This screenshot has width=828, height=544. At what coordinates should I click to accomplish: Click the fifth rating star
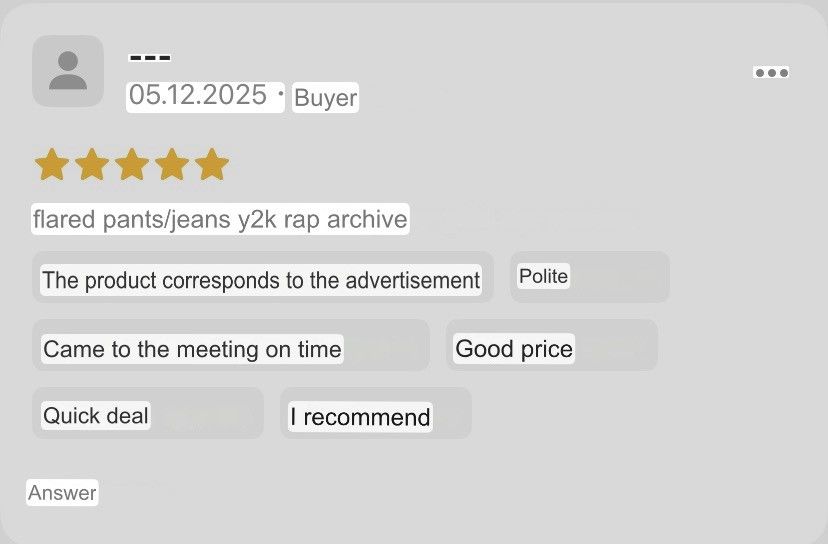212,164
